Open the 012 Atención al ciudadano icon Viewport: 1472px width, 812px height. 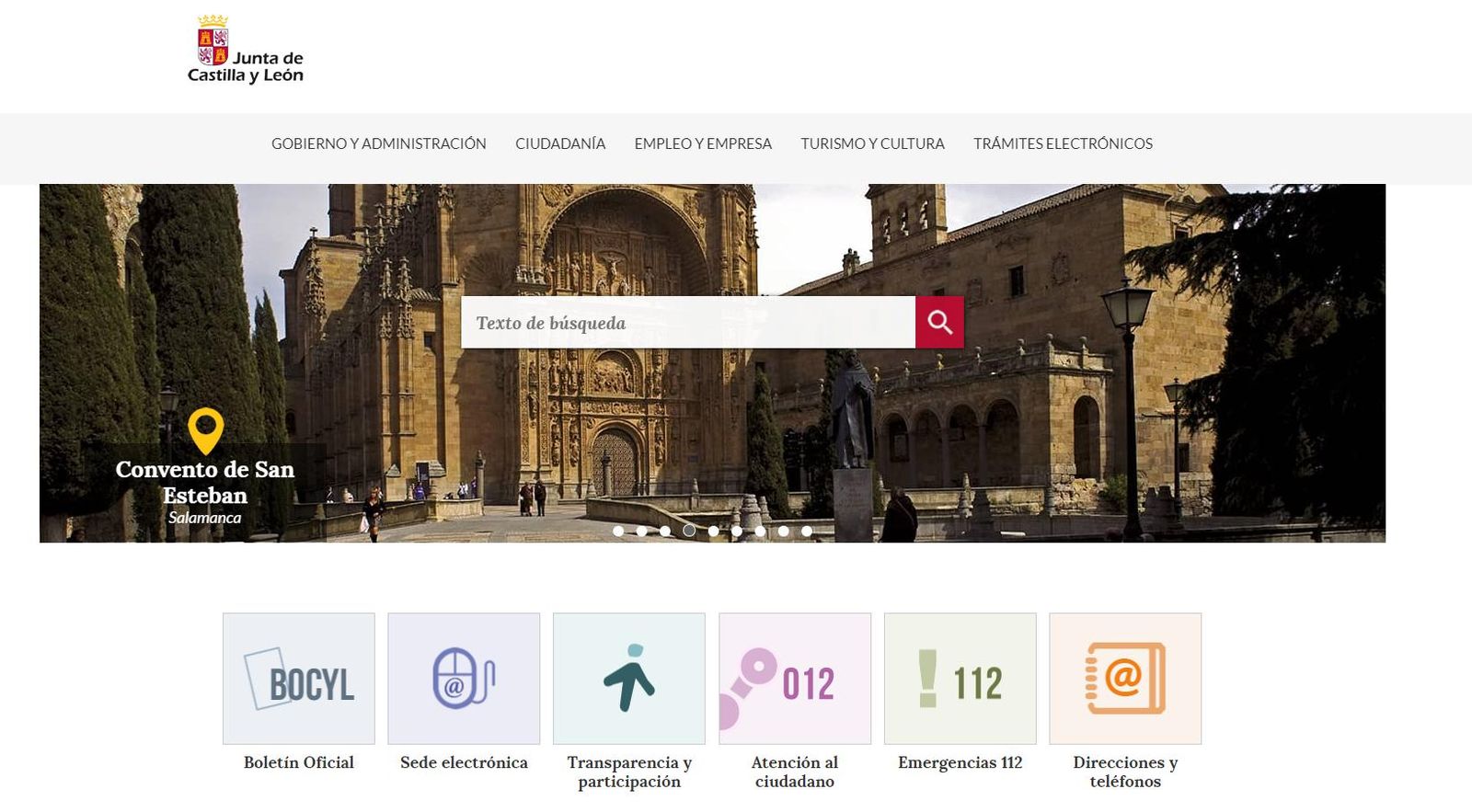tap(795, 679)
